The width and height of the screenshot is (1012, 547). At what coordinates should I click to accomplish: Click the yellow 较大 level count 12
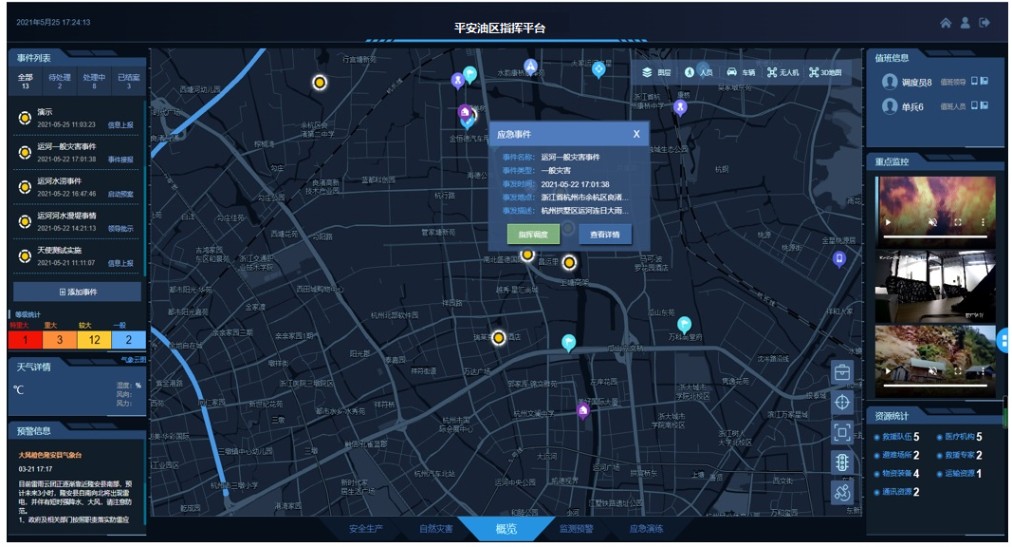(x=94, y=339)
